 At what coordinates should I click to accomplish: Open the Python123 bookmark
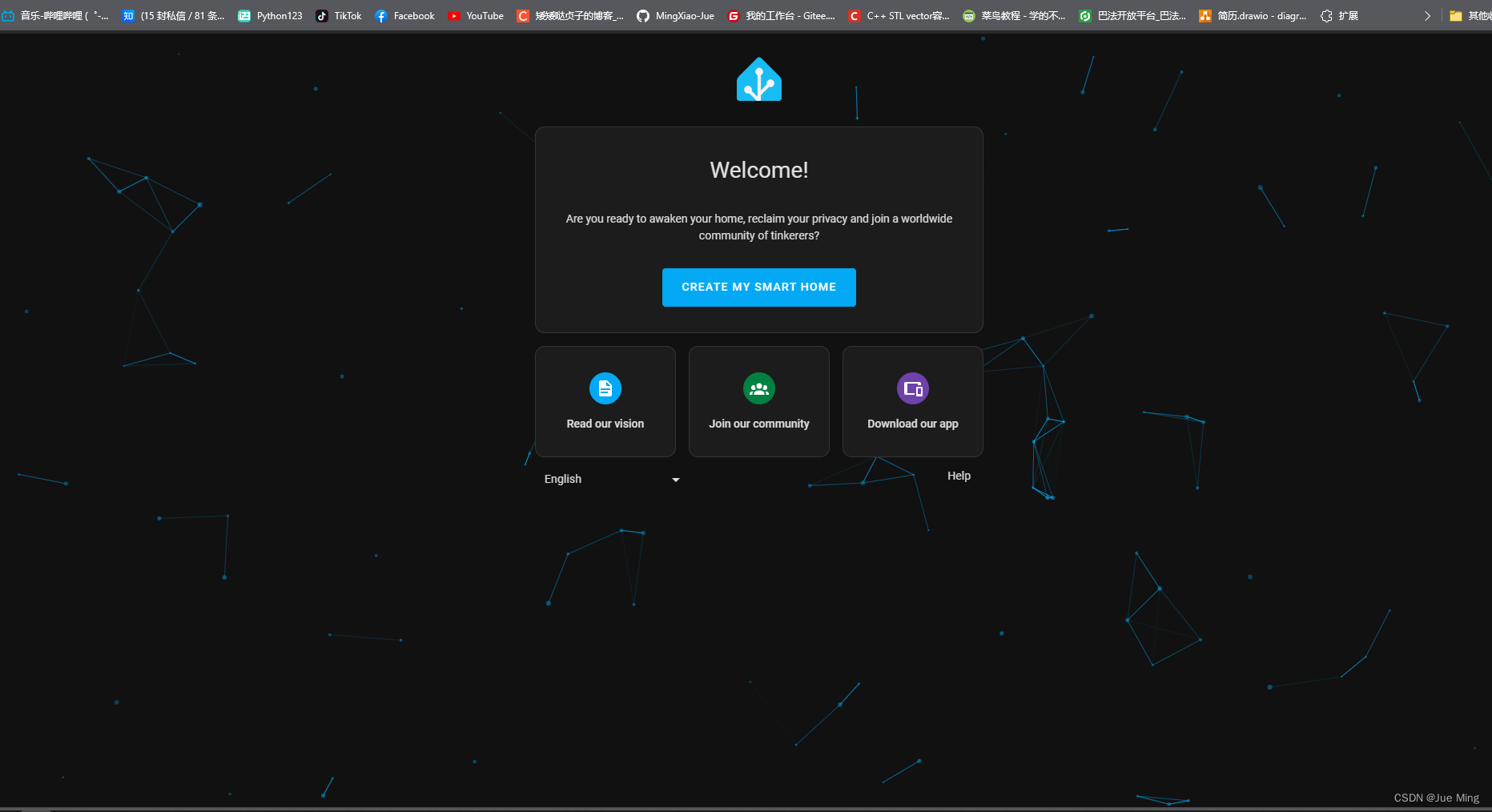tap(270, 15)
